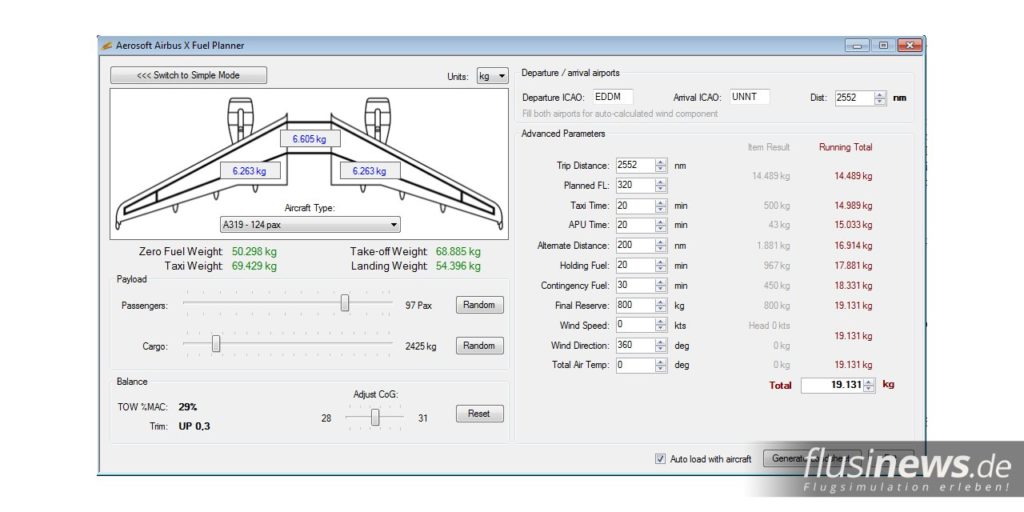Viewport: 1024px width, 512px height.
Task: Click the Final Reserve input field
Action: (x=634, y=305)
